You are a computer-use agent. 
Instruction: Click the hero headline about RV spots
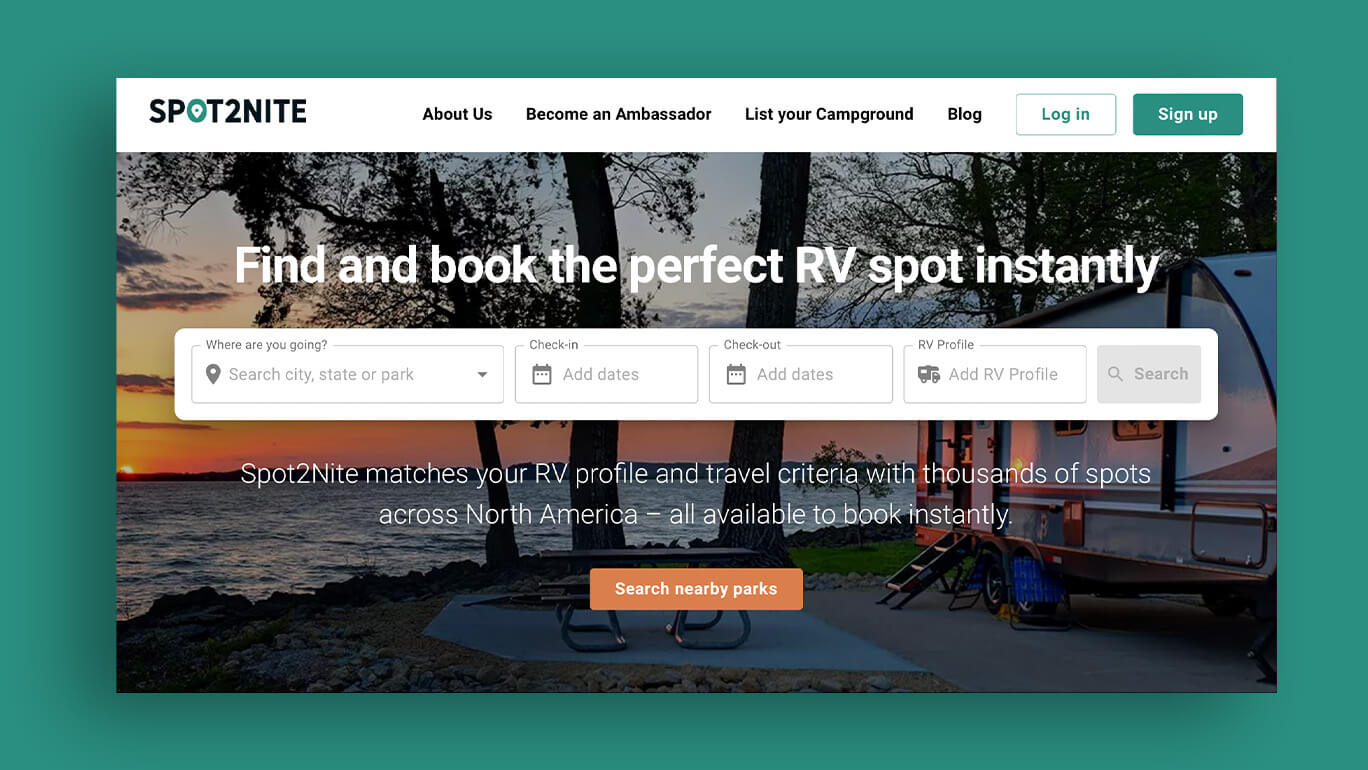pos(696,266)
